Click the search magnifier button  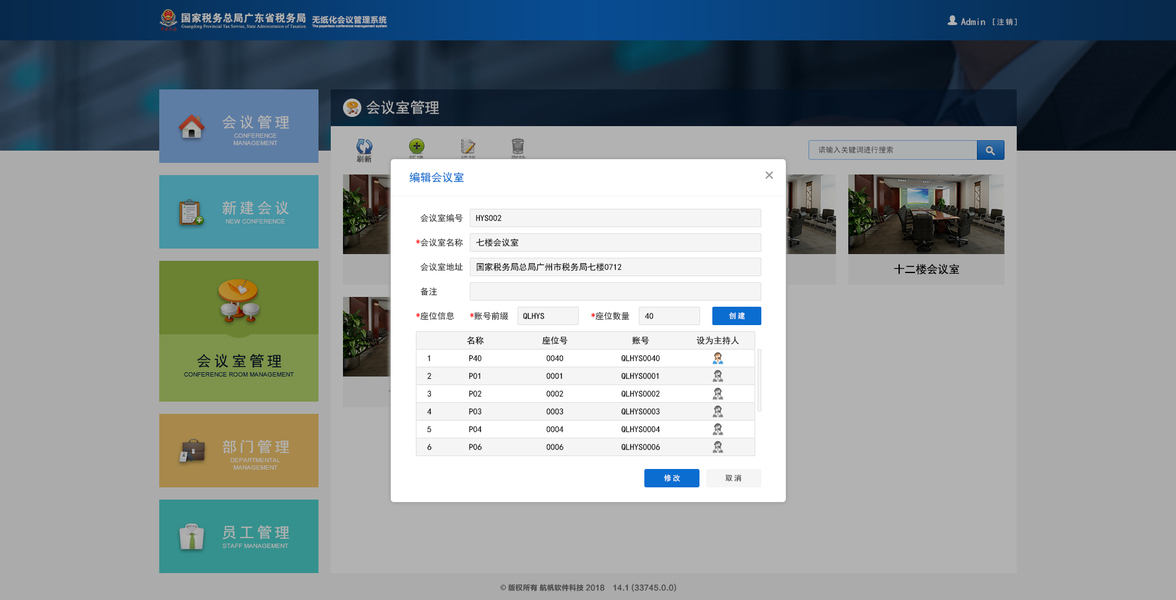click(x=990, y=150)
